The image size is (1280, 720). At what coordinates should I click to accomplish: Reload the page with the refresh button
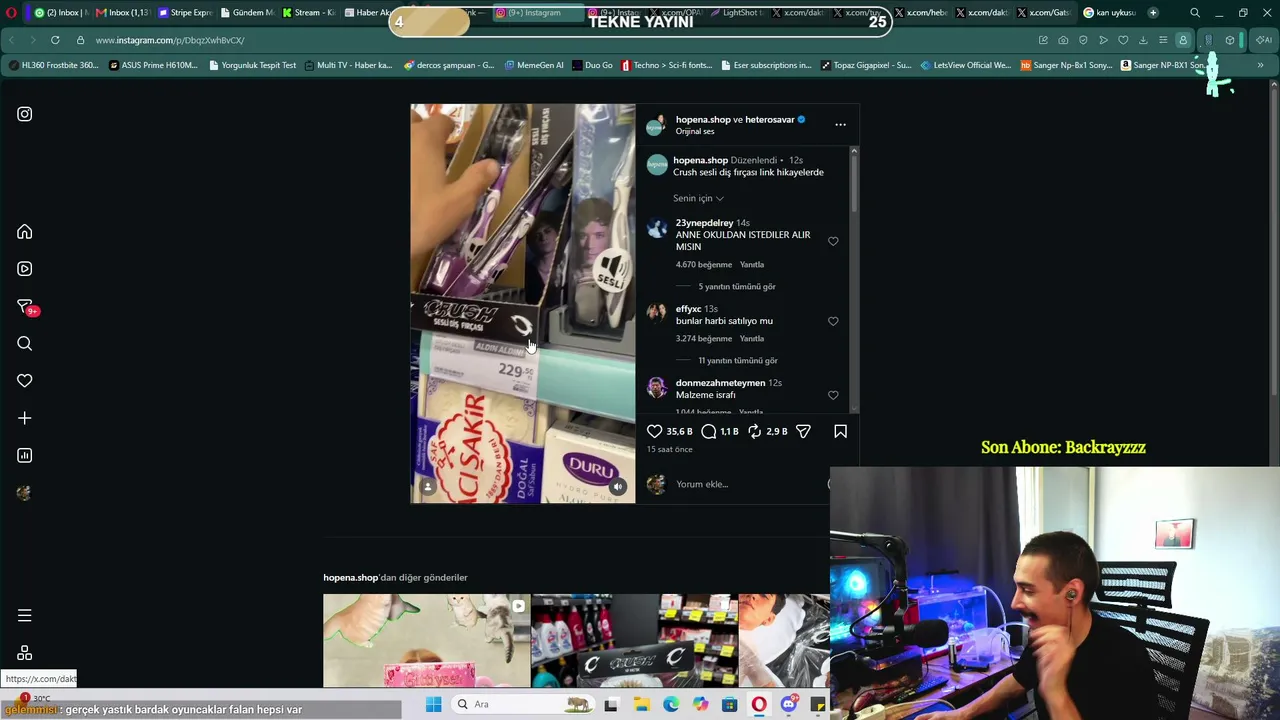coord(55,40)
